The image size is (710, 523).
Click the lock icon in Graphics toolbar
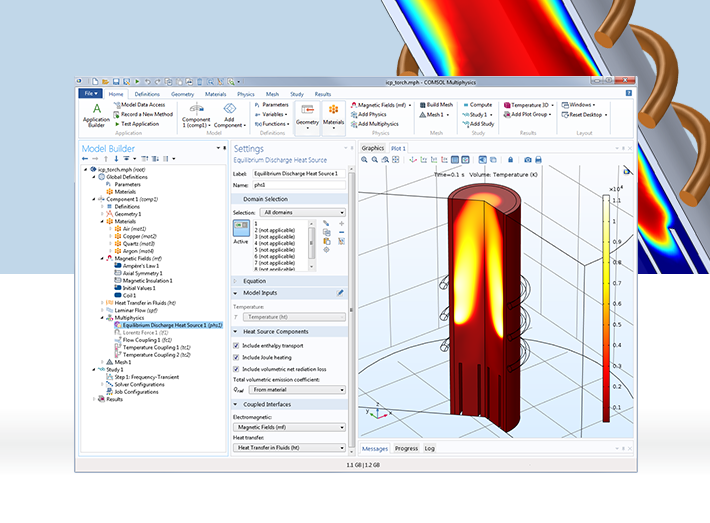tap(512, 159)
